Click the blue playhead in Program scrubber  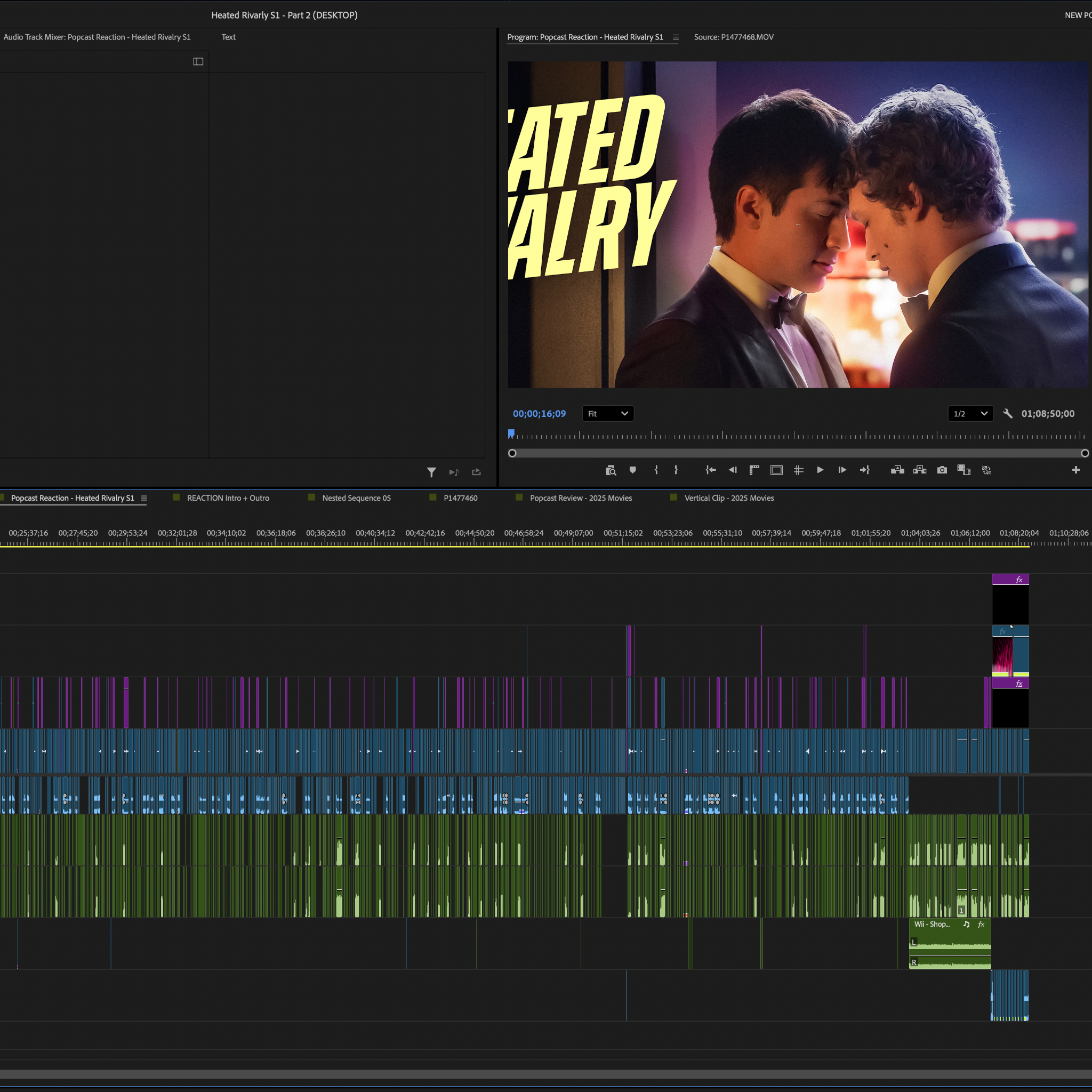(x=511, y=433)
